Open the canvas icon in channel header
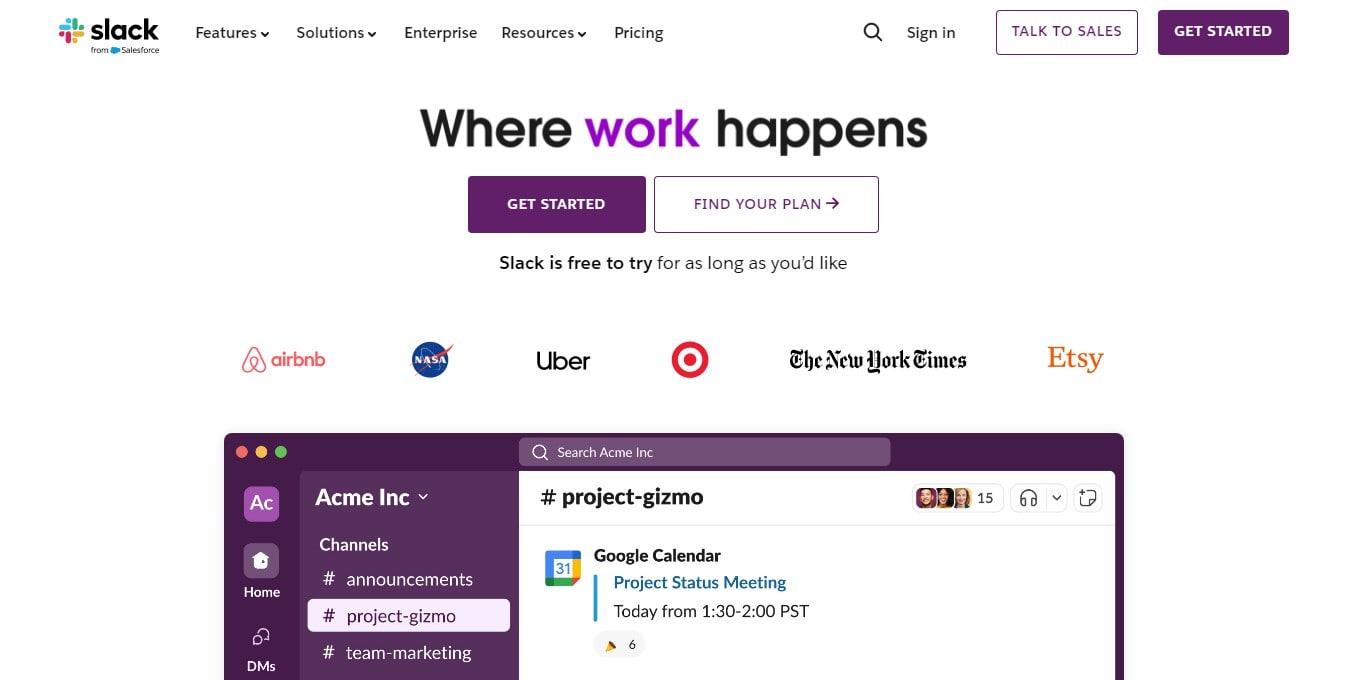 [x=1088, y=498]
